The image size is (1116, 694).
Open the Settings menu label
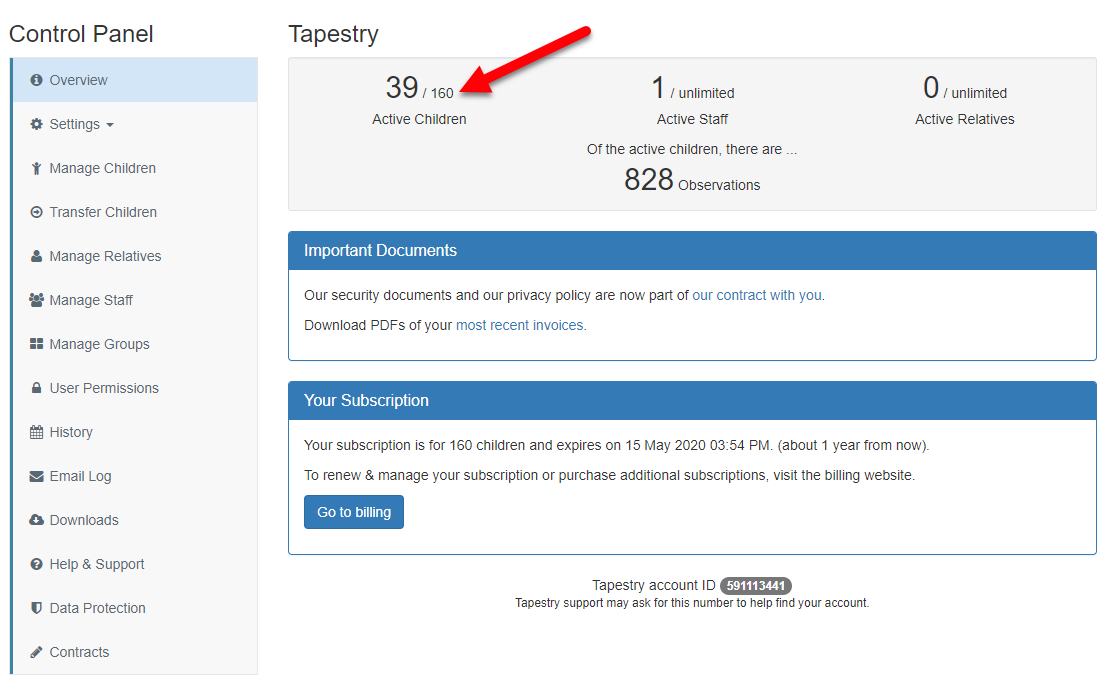[75, 125]
